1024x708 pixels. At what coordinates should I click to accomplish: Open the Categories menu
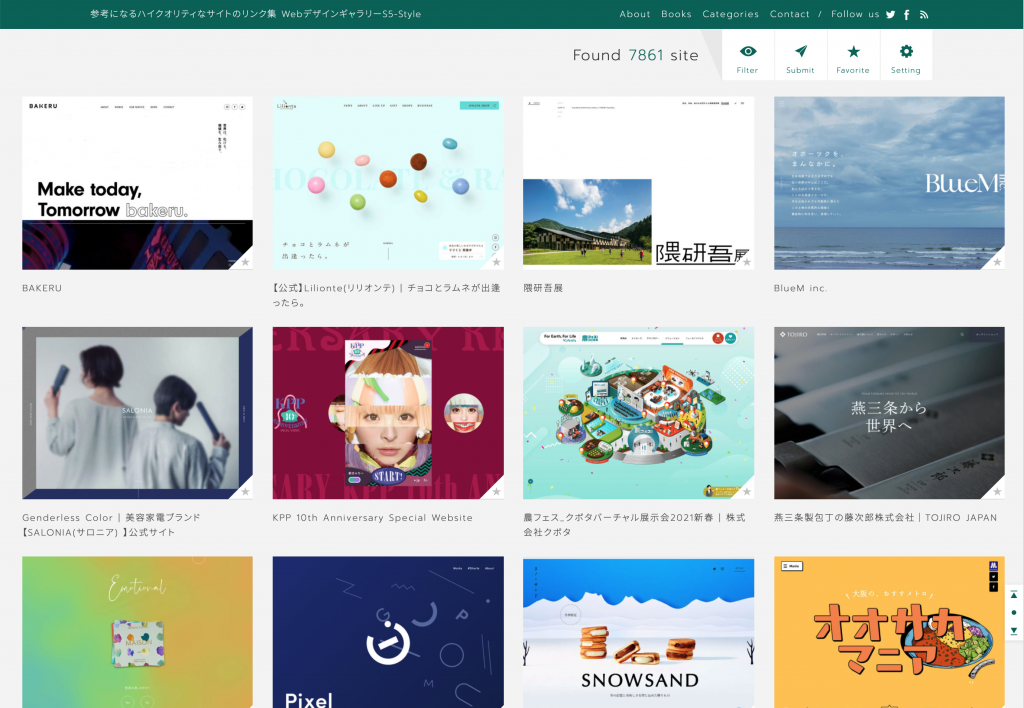pyautogui.click(x=730, y=14)
